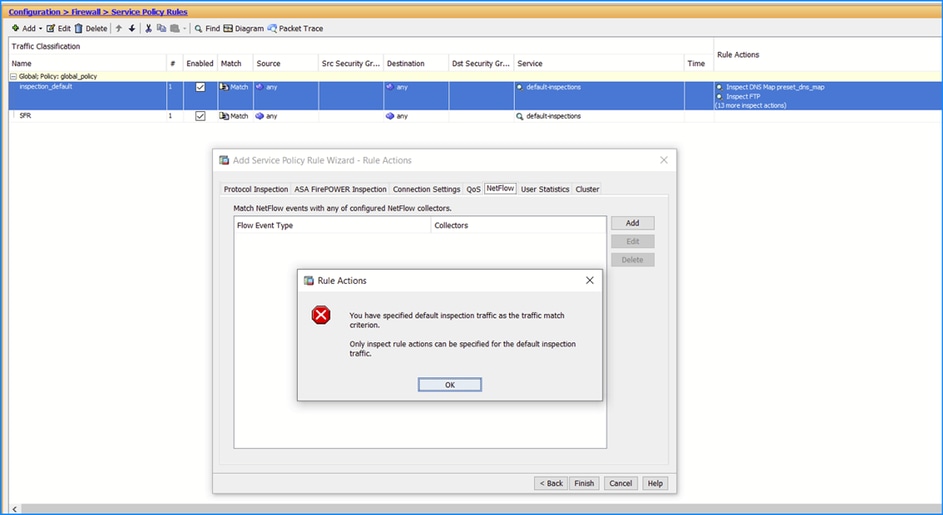
Task: Click Finish in the wizard
Action: [584, 483]
